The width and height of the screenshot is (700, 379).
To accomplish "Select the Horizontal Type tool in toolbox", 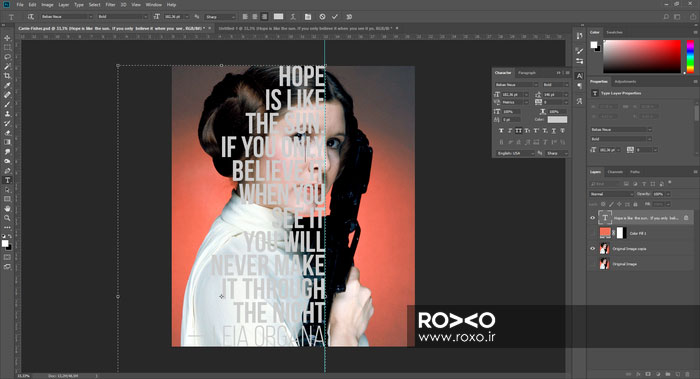I will 7,180.
